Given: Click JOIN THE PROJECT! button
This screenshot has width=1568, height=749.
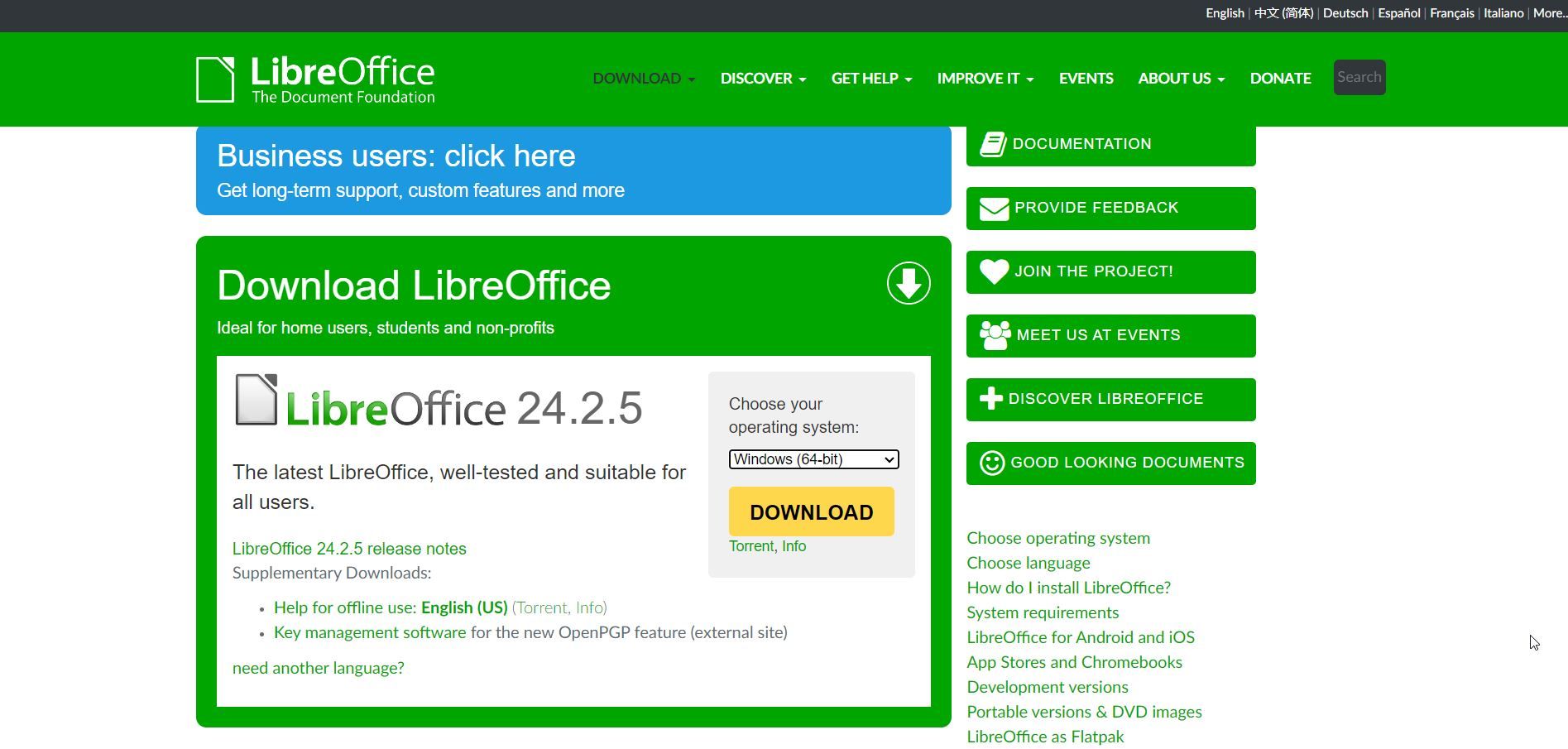Looking at the screenshot, I should (1111, 272).
